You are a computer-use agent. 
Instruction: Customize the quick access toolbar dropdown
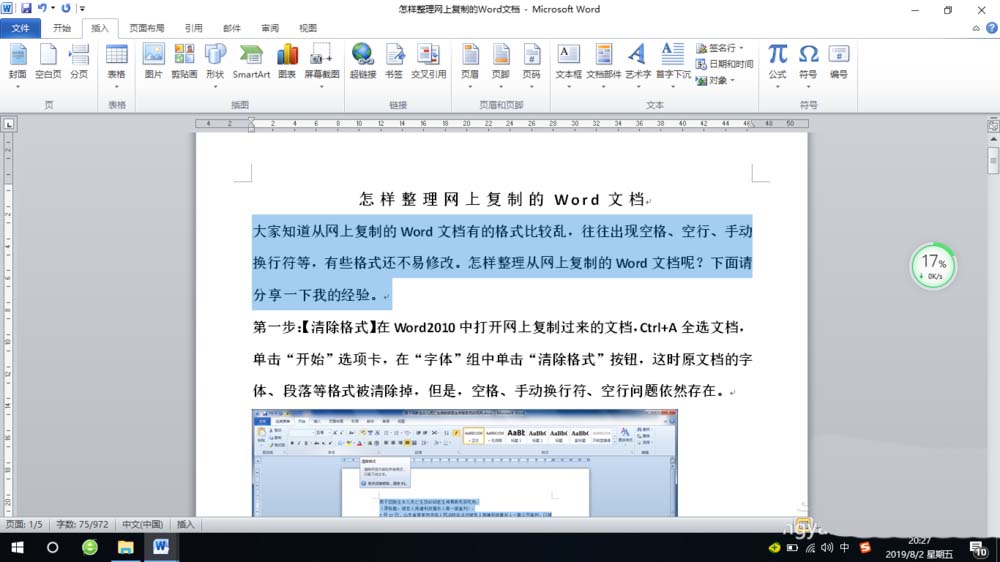click(x=82, y=8)
